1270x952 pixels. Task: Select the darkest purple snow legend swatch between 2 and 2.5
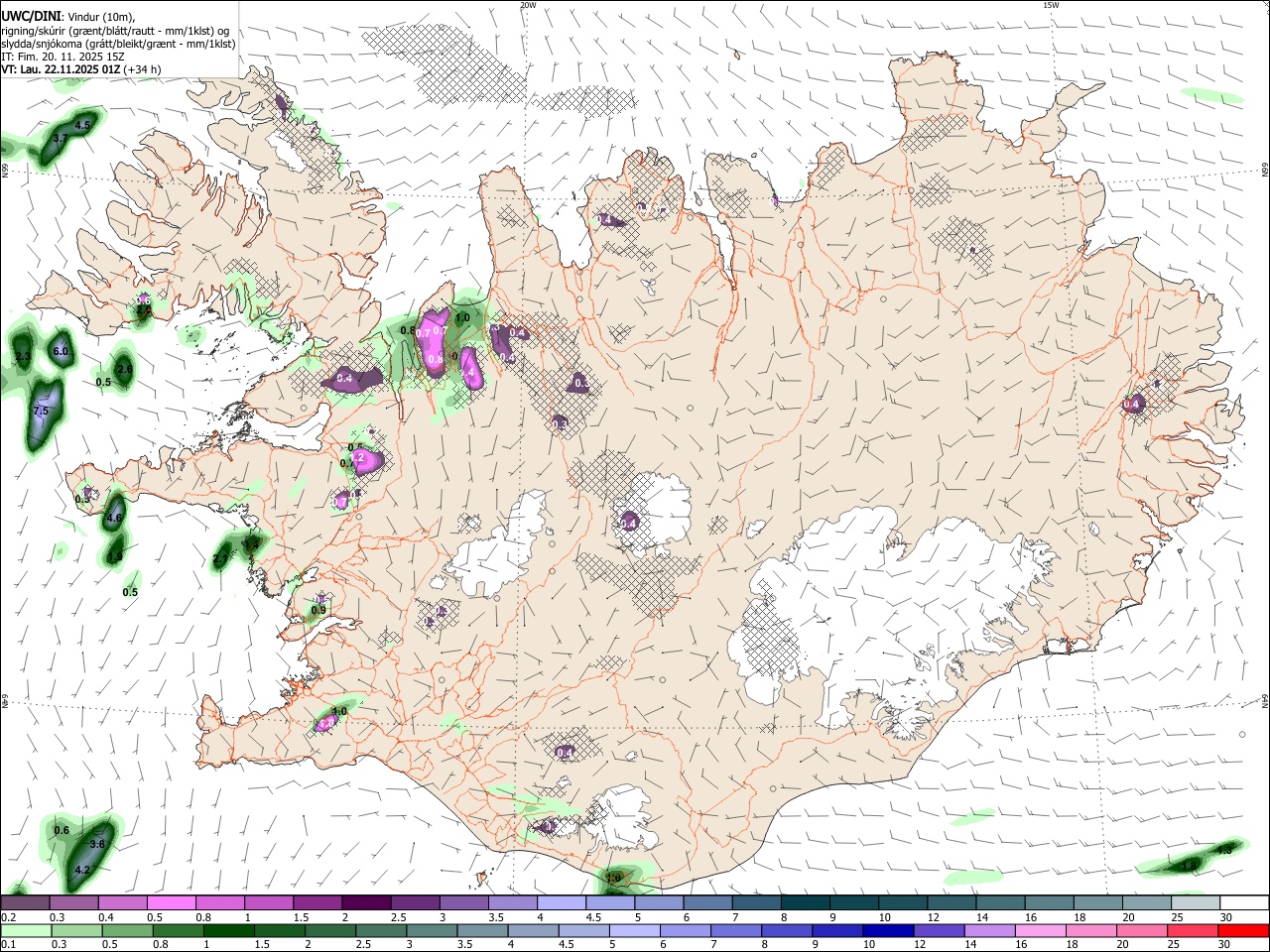pos(366,902)
